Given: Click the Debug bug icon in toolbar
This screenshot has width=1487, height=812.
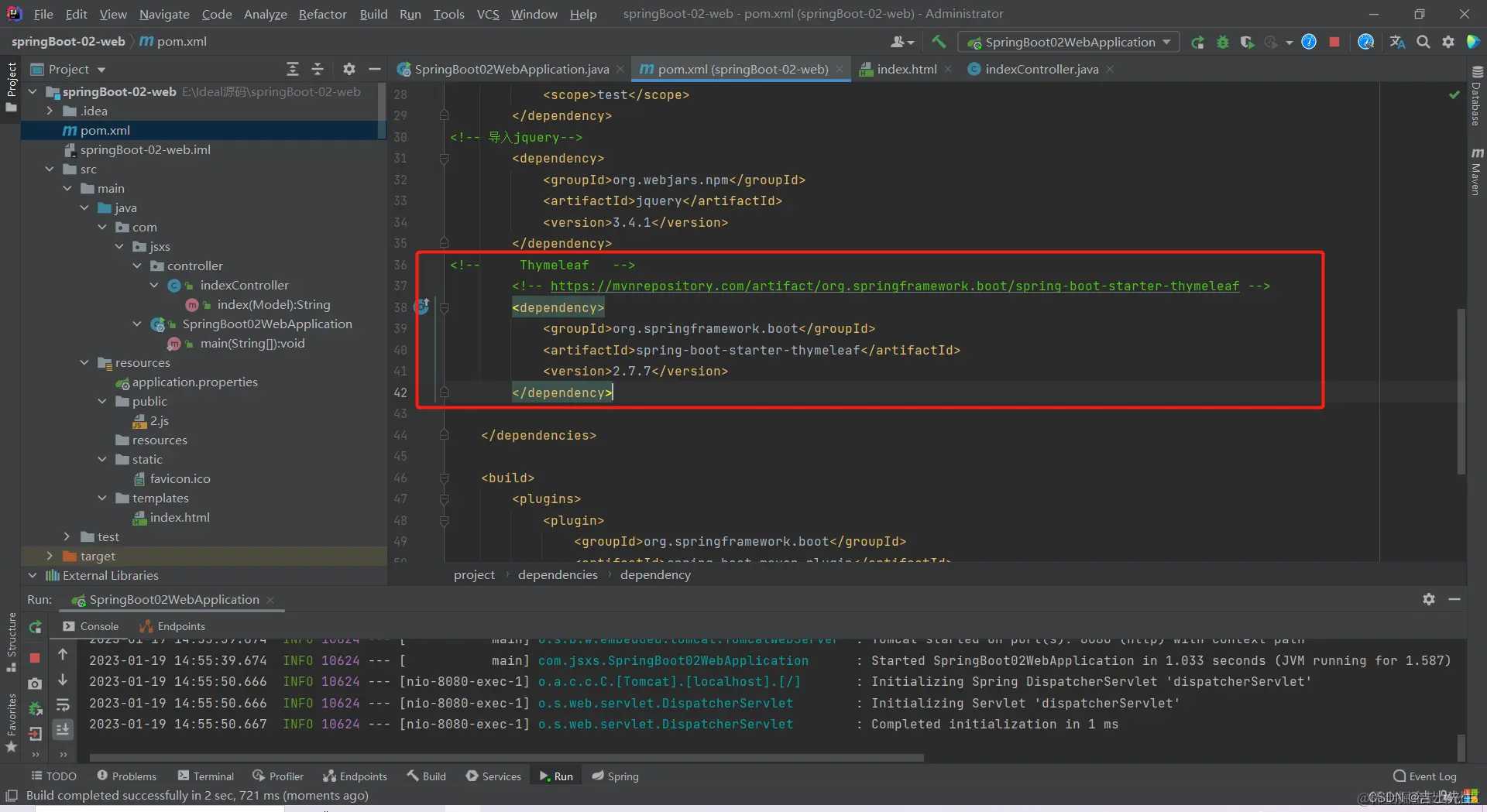Looking at the screenshot, I should [1223, 42].
